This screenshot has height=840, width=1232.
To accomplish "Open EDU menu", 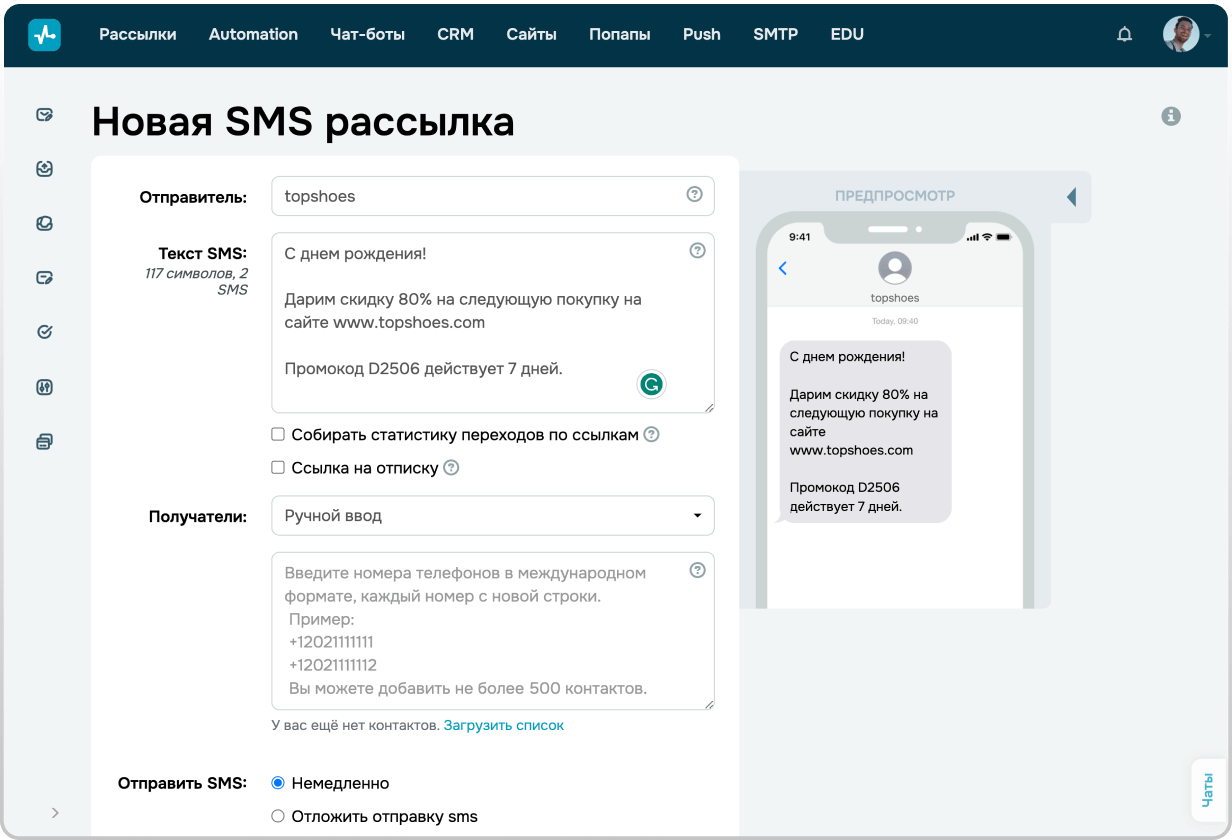I will (847, 34).
